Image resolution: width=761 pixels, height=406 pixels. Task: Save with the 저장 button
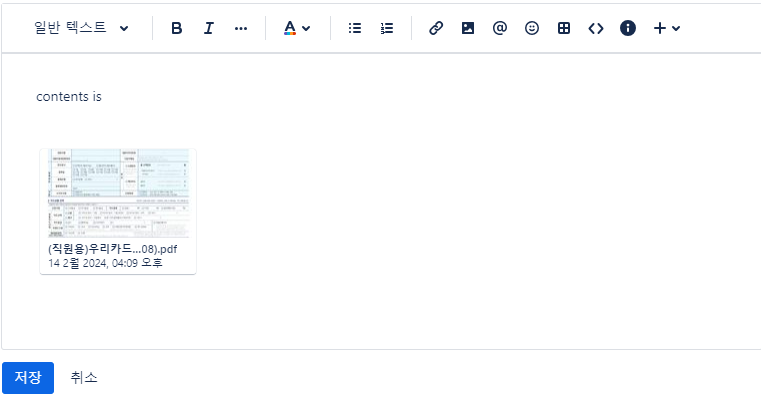click(x=28, y=377)
